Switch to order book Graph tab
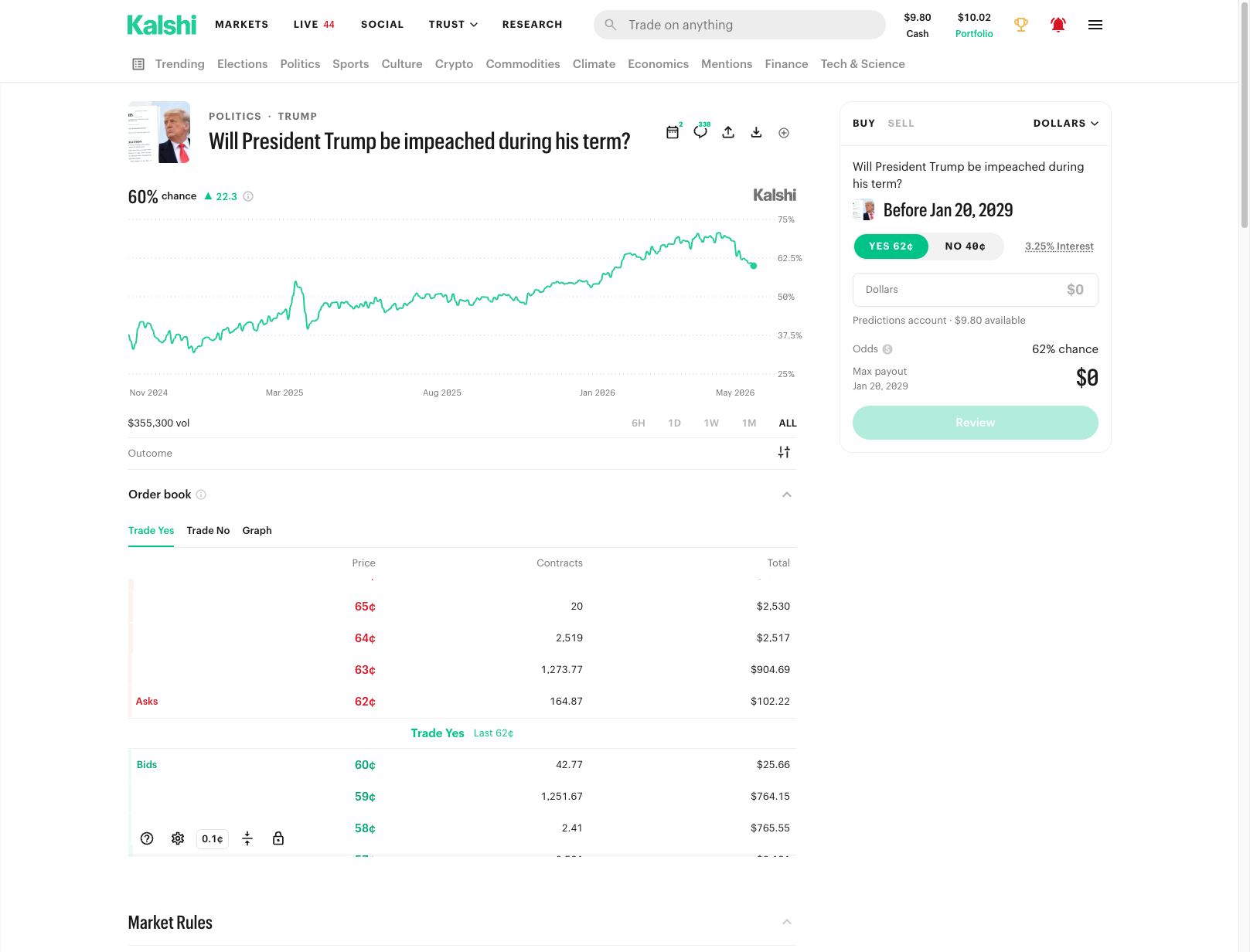The height and width of the screenshot is (952, 1250). [x=257, y=531]
